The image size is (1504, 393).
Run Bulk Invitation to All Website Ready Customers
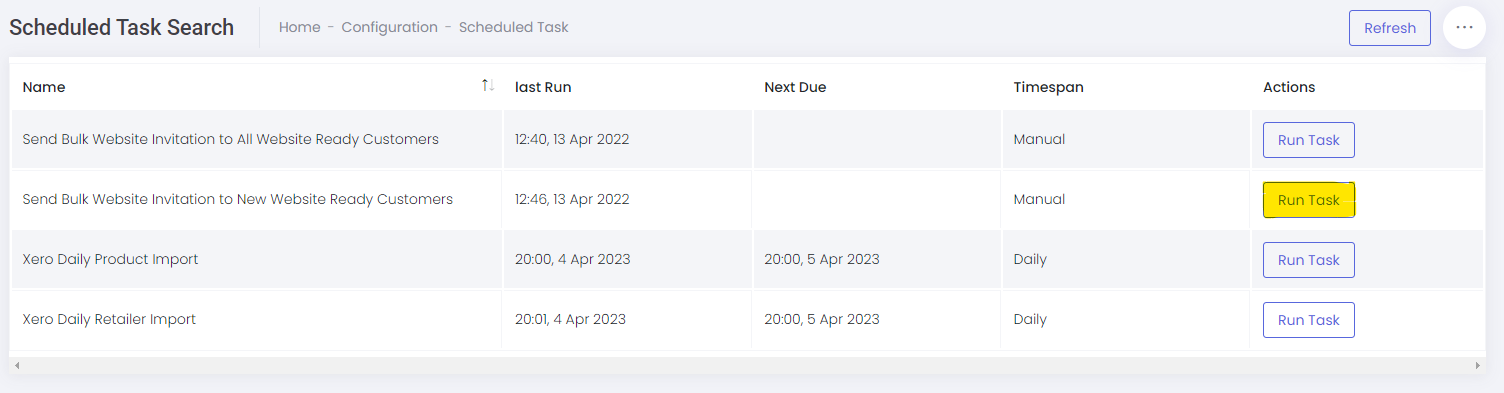coord(1308,140)
